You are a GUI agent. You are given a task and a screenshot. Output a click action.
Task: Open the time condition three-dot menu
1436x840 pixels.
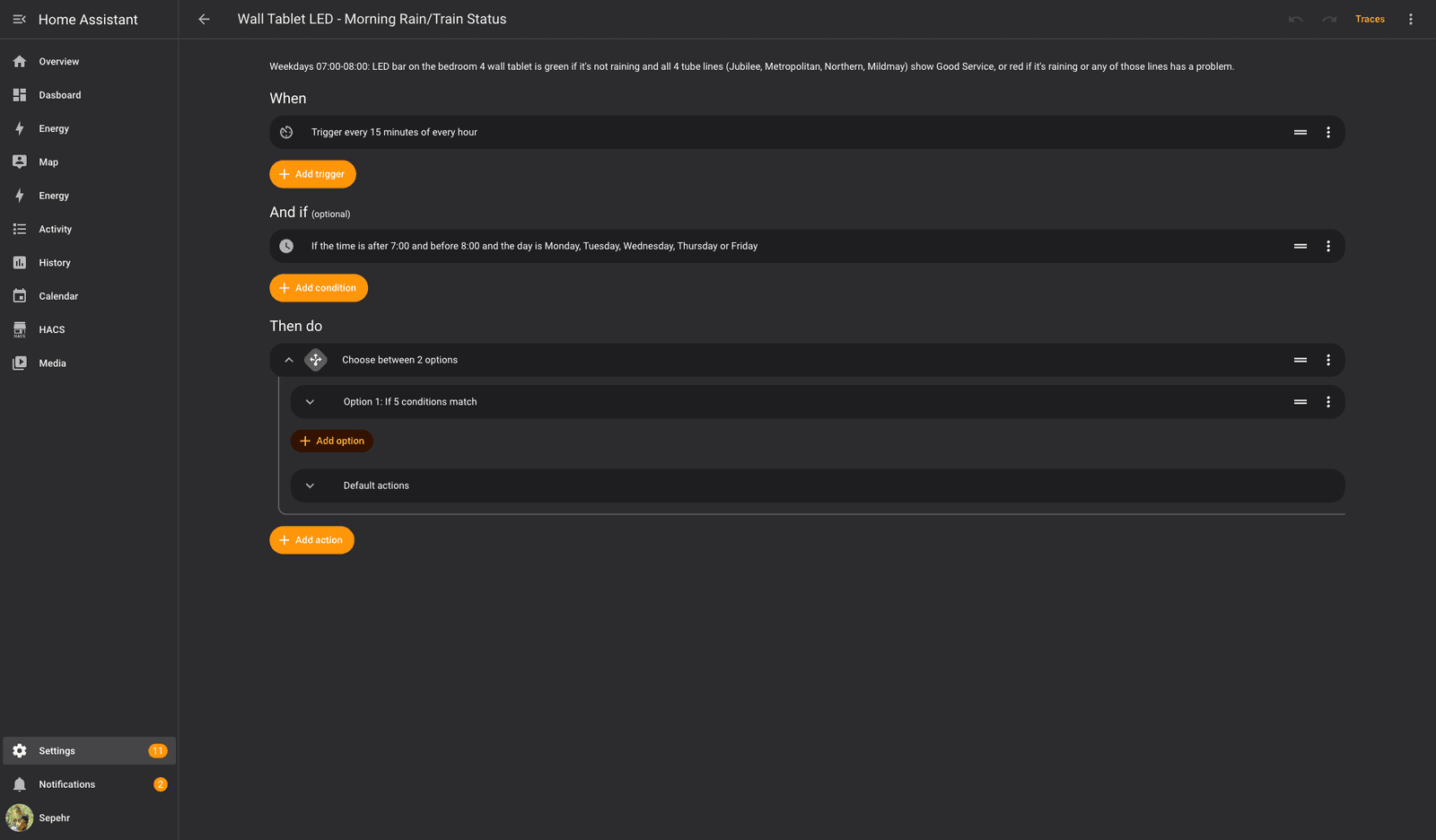(x=1328, y=246)
